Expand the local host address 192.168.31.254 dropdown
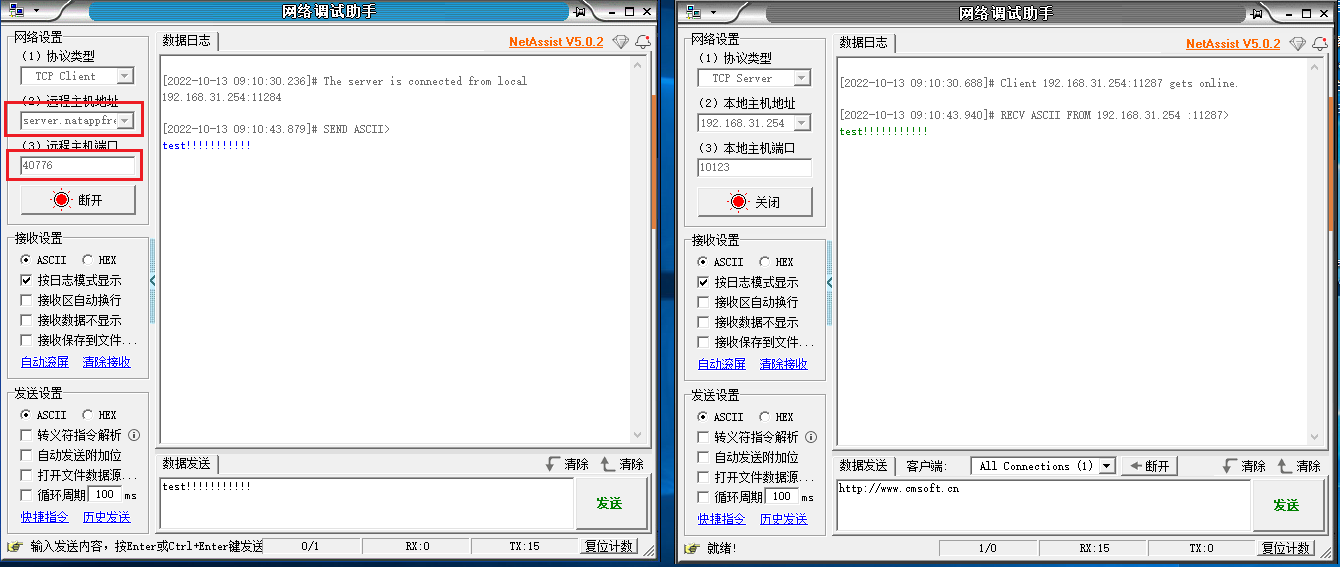Viewport: 1340px width, 567px height. (802, 123)
